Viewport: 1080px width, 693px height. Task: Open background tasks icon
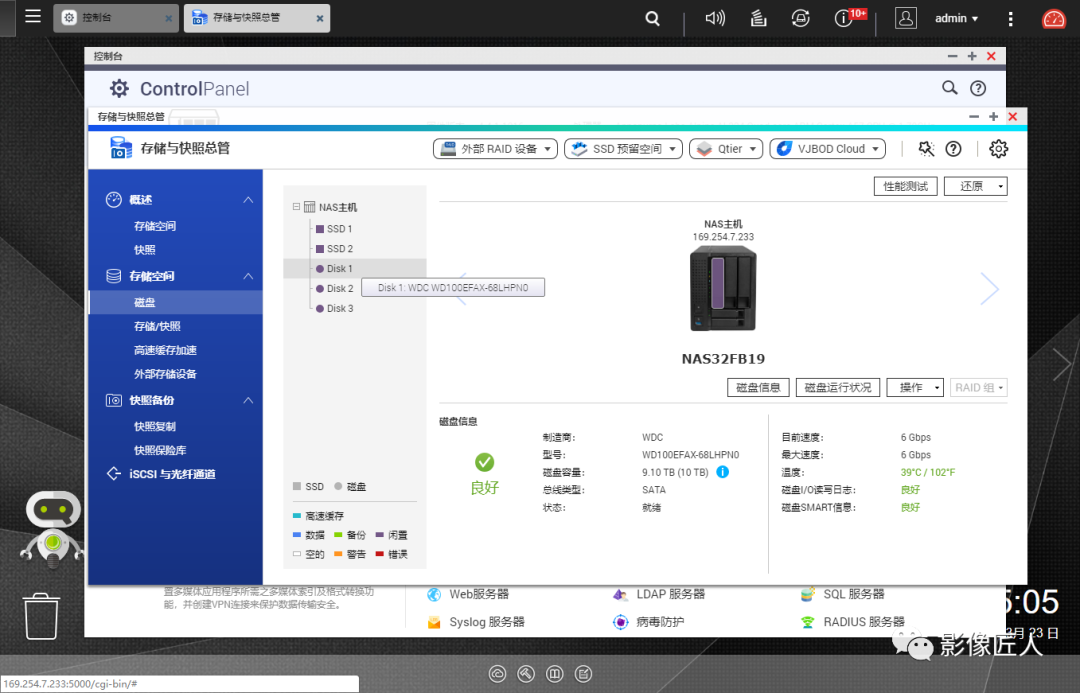[758, 18]
